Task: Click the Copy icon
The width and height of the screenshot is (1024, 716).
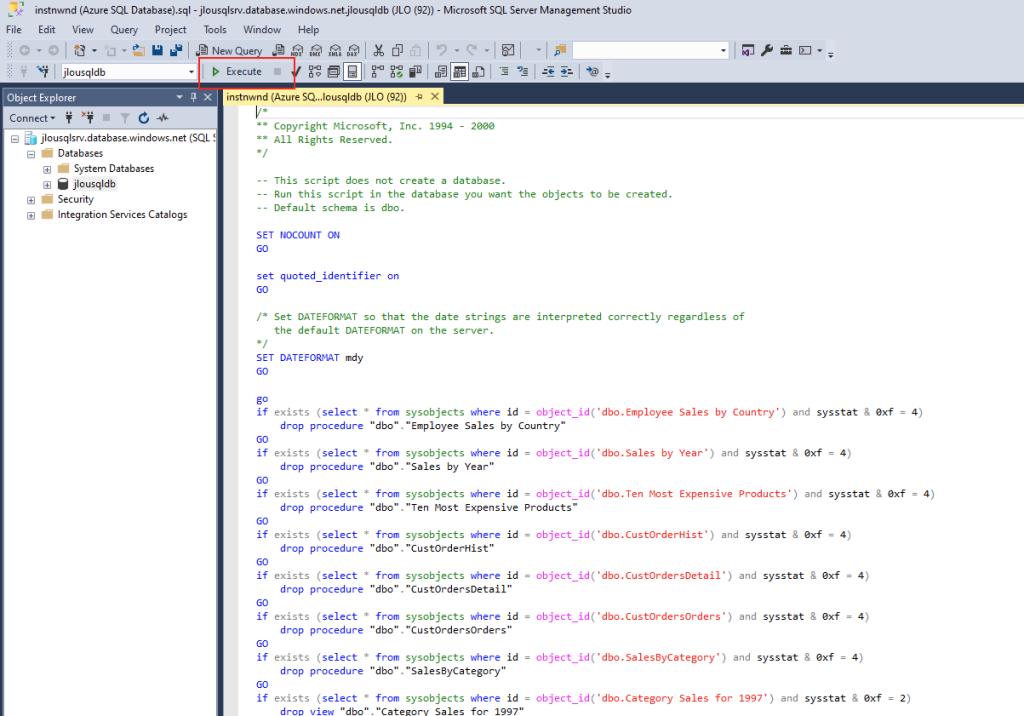Action: coord(397,50)
